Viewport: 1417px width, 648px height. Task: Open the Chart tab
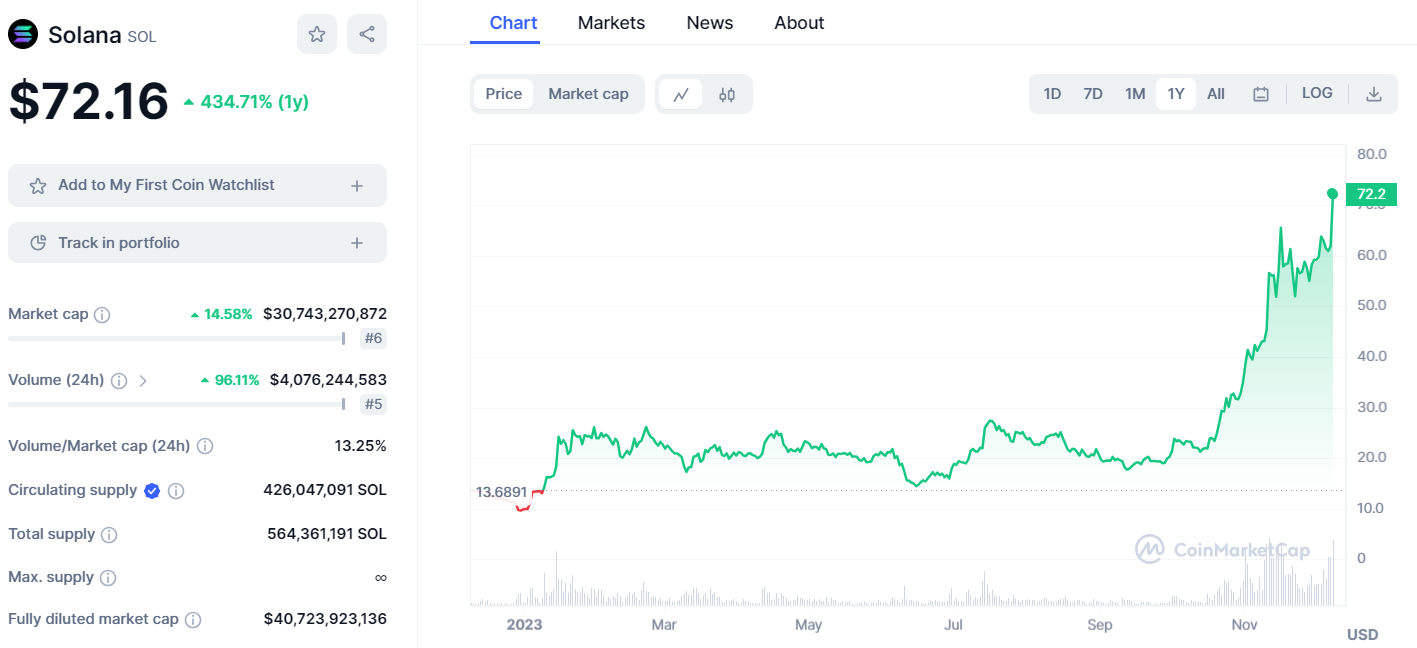tap(513, 23)
